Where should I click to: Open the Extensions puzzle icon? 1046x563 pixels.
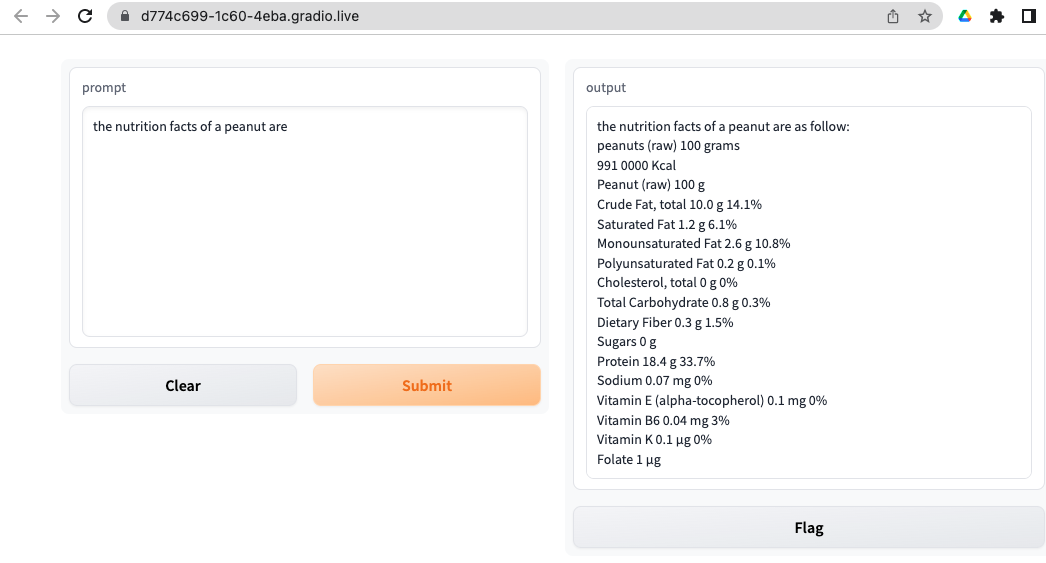996,16
